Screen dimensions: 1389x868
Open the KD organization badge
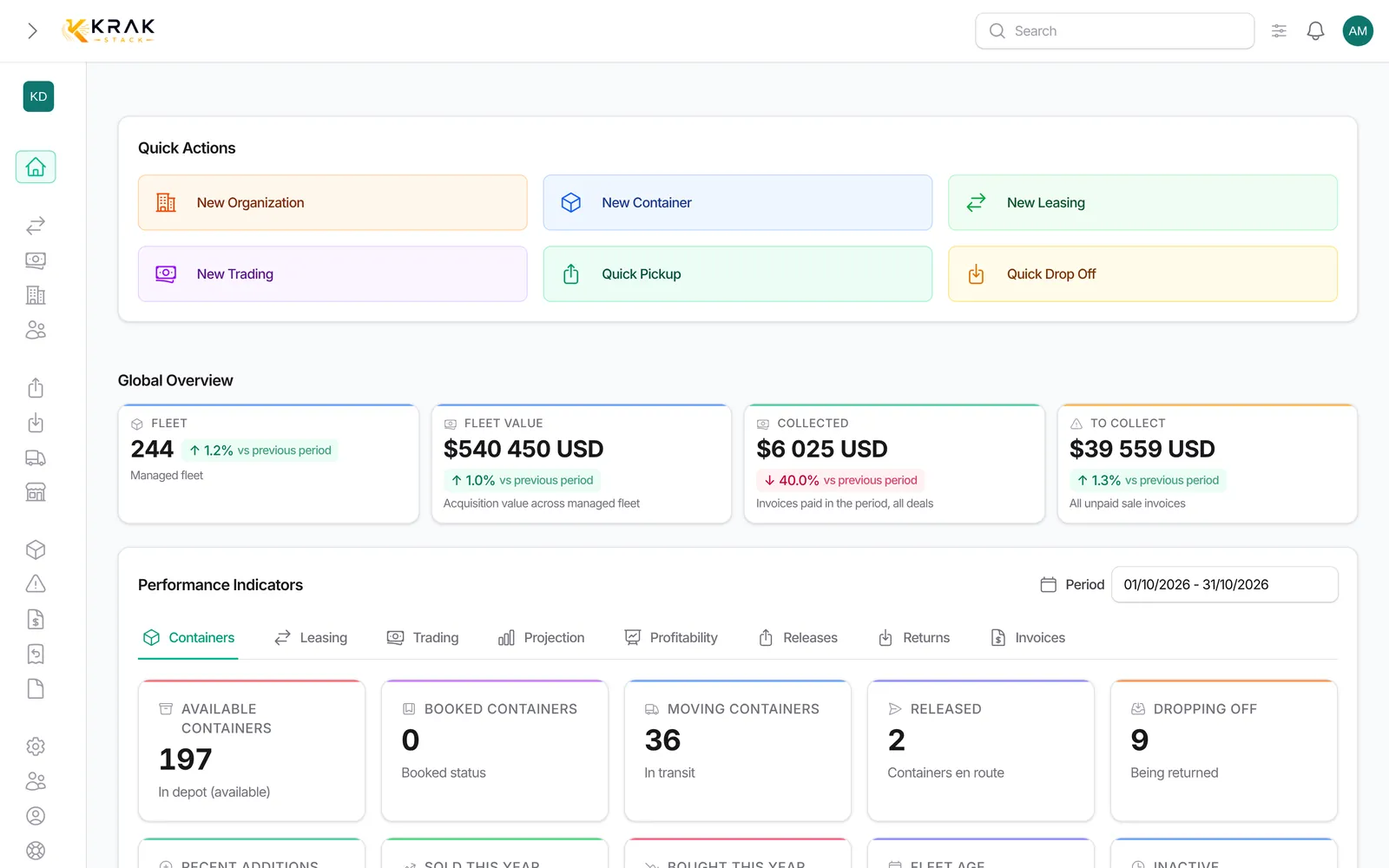pyautogui.click(x=38, y=96)
